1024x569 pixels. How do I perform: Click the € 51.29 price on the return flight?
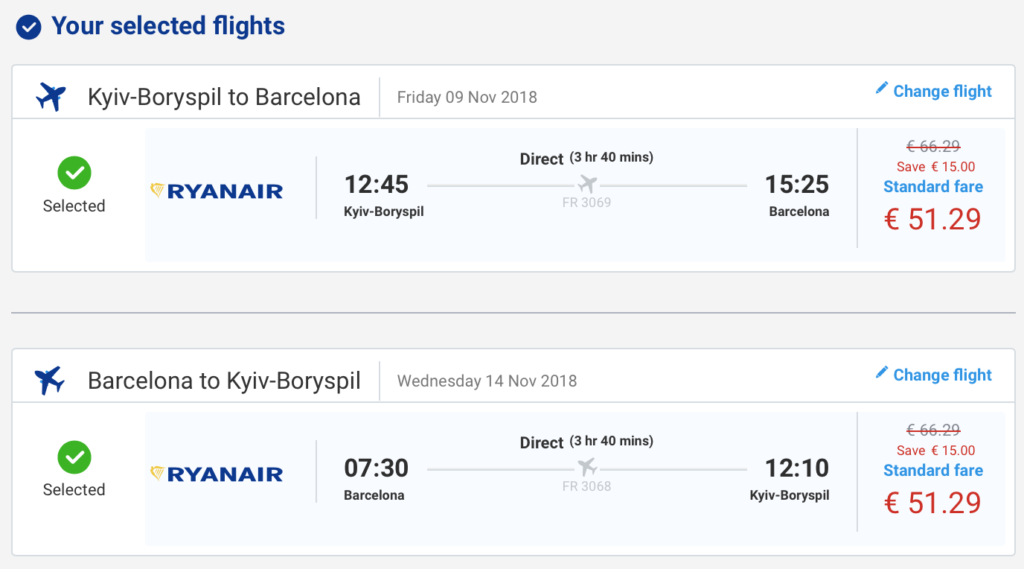933,502
